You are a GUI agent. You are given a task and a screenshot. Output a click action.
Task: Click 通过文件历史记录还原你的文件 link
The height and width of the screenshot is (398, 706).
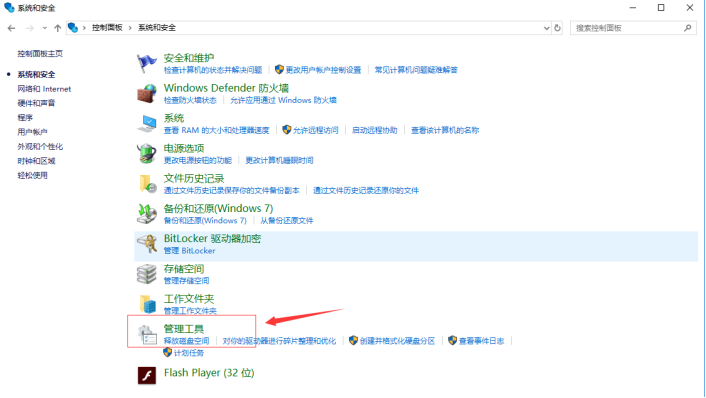click(366, 190)
